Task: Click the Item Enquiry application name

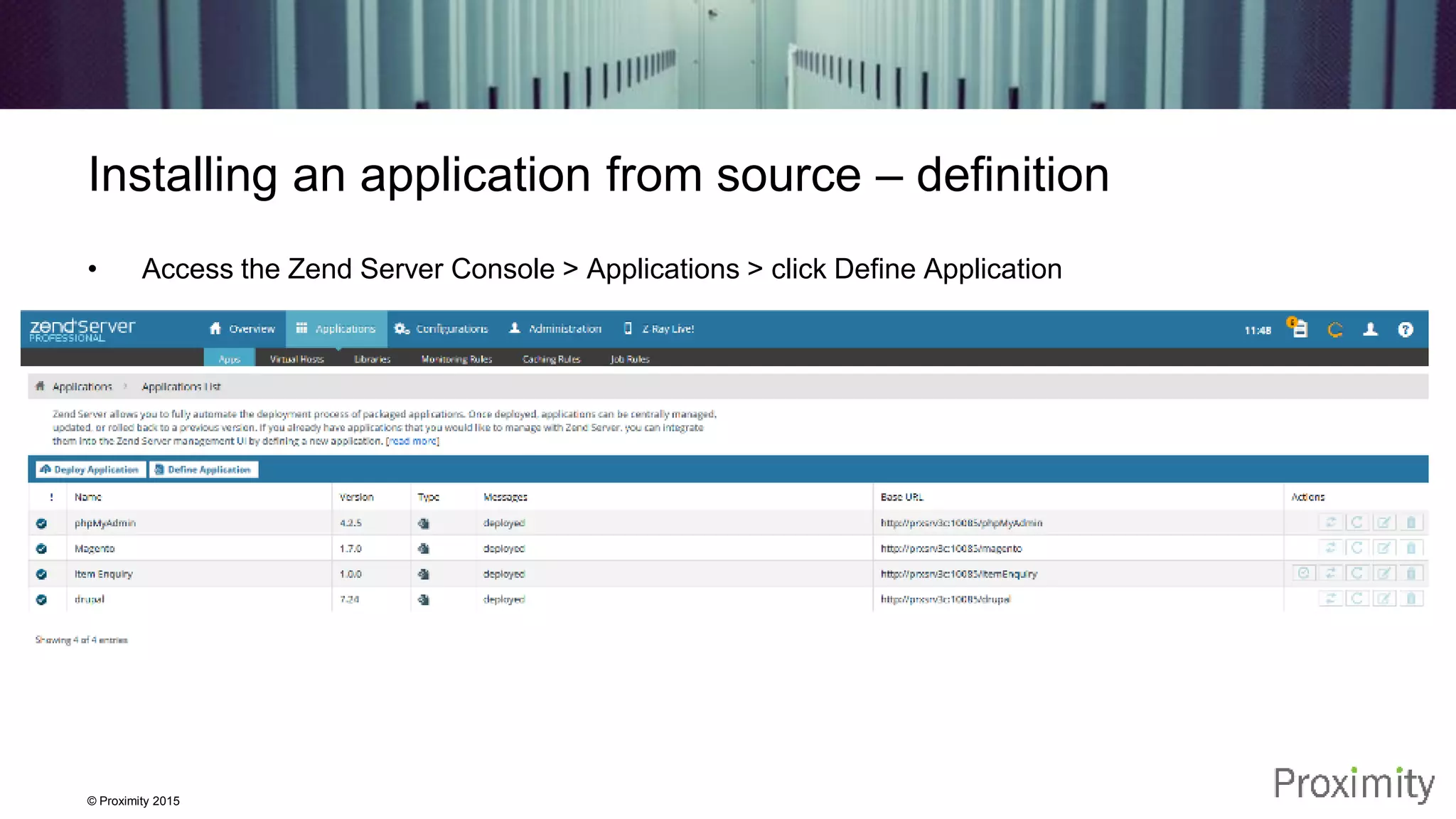Action: pyautogui.click(x=104, y=574)
